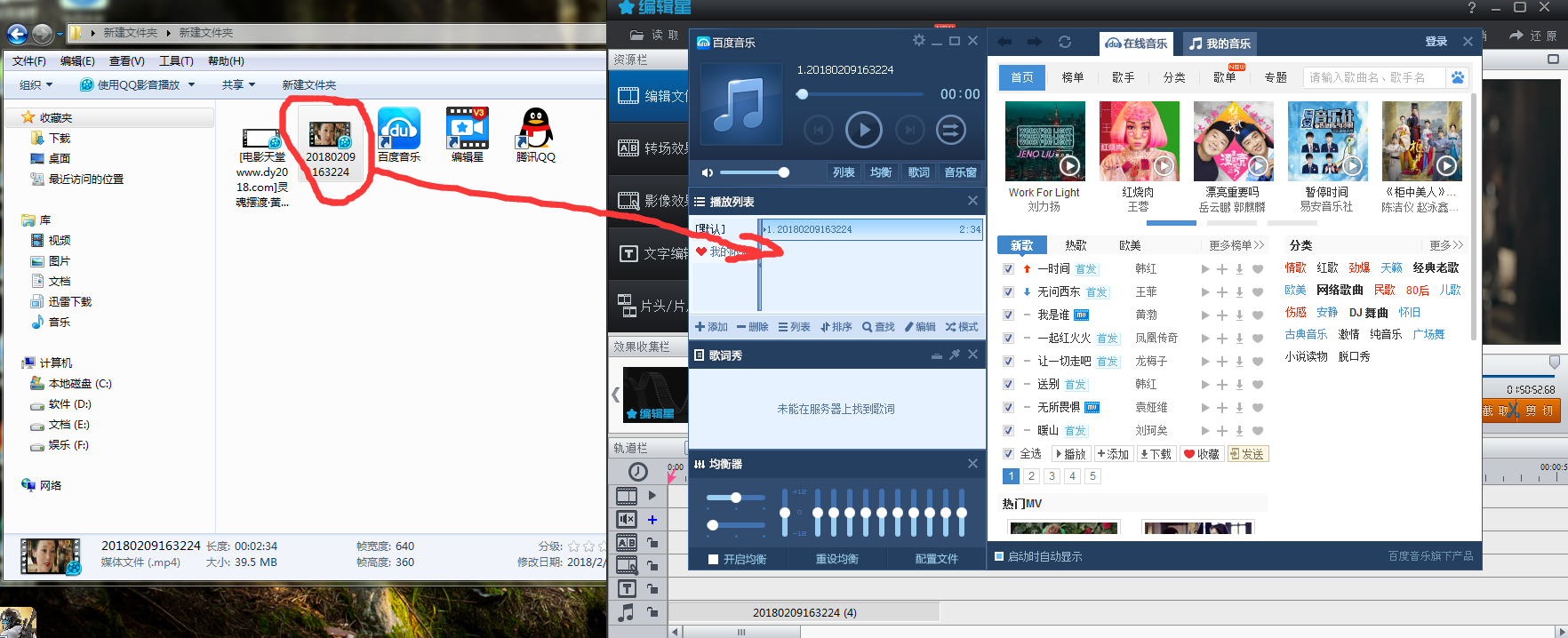Click 模式 mode in playlist toolbar
The width and height of the screenshot is (1568, 638).
[962, 327]
